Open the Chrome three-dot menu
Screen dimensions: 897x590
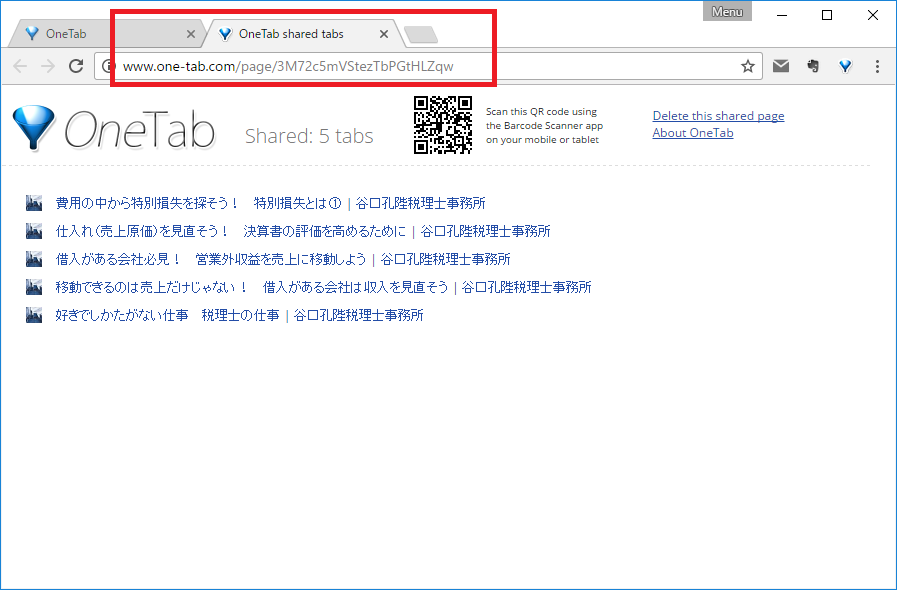(877, 66)
